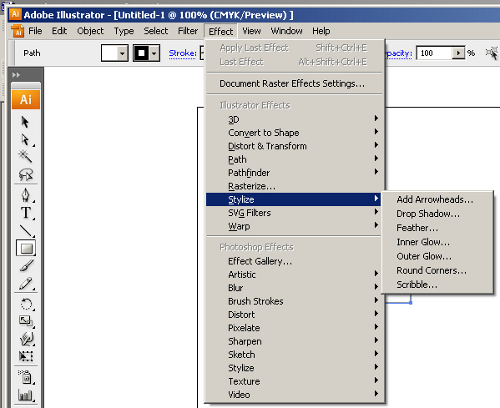Select the Warp tool

coord(26,339)
